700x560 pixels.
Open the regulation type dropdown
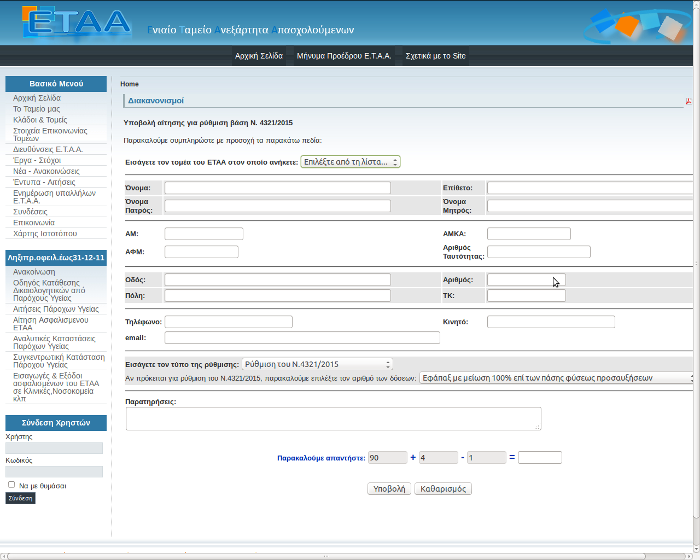(x=317, y=364)
